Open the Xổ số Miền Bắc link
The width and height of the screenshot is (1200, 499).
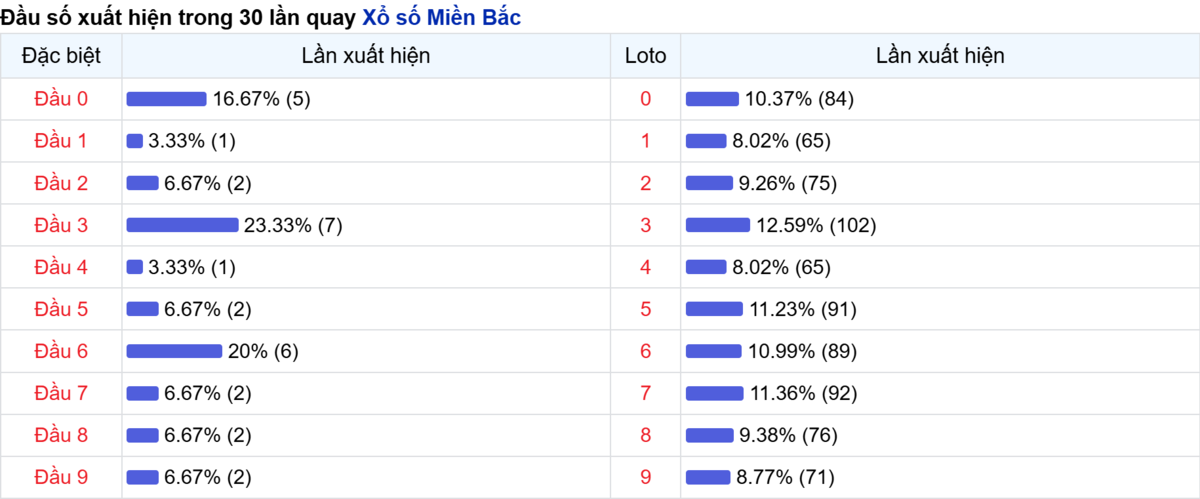pos(441,17)
